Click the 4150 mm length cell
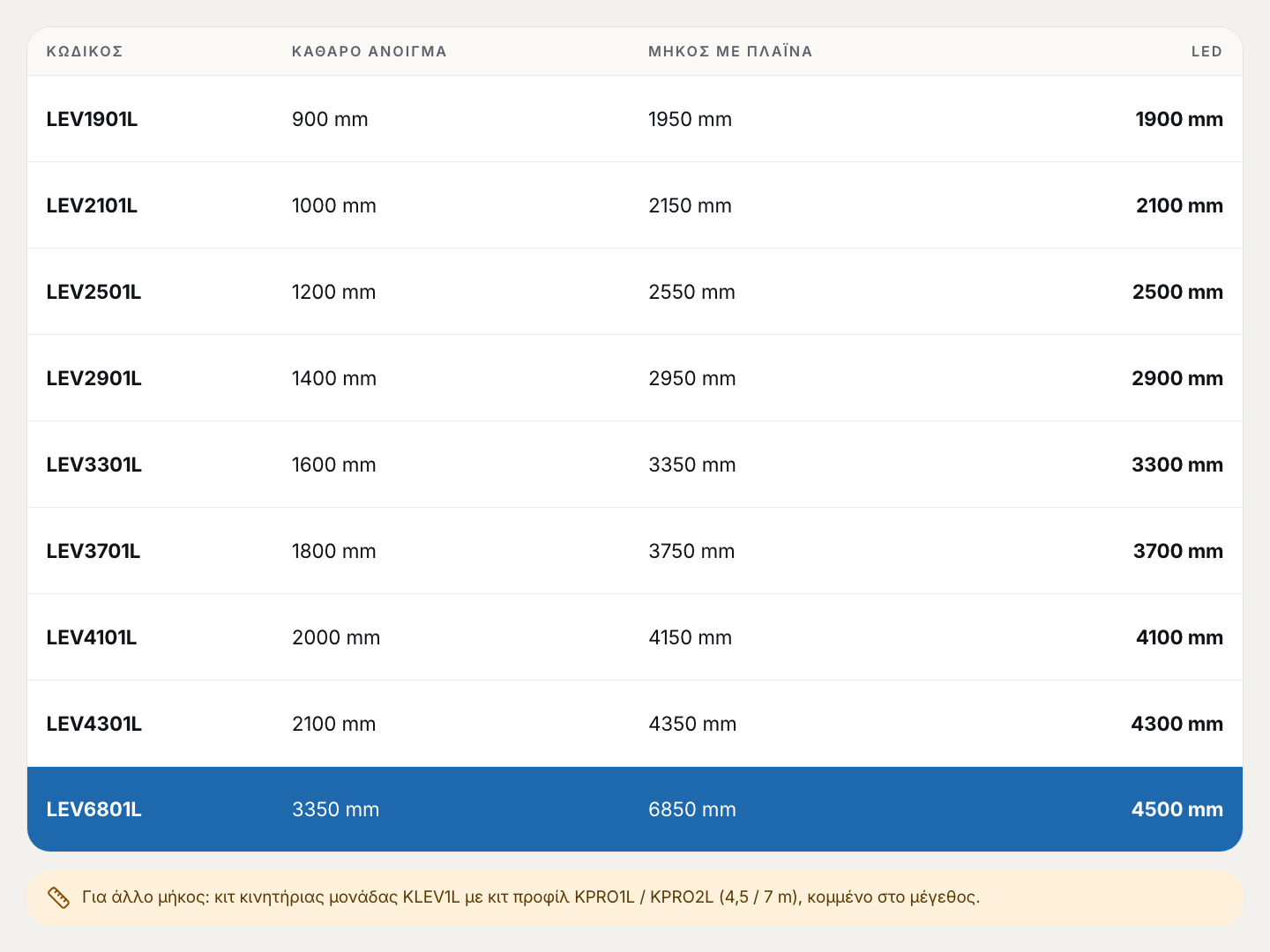The width and height of the screenshot is (1270, 952). [691, 637]
